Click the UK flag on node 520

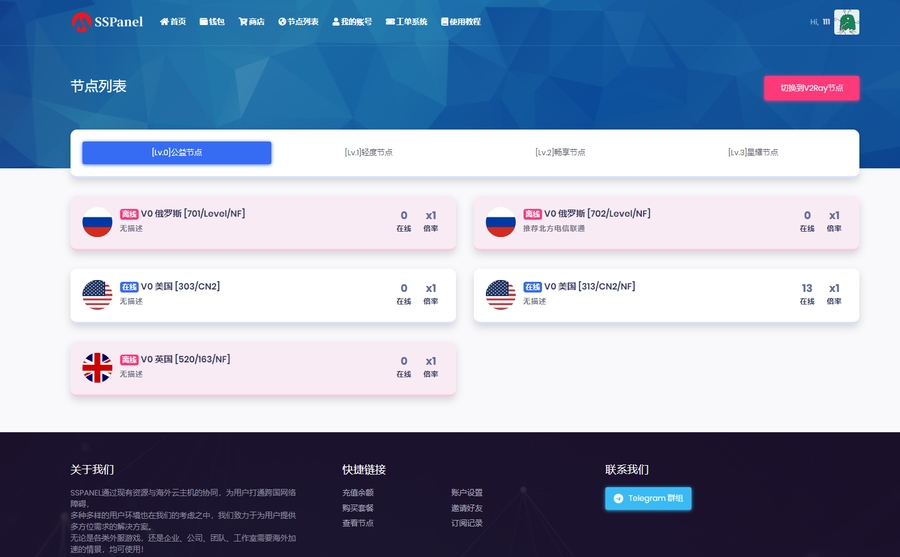point(97,368)
